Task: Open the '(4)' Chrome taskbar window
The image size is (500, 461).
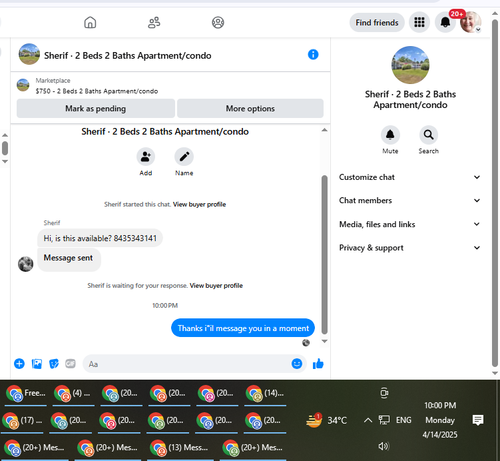Action: point(73,394)
